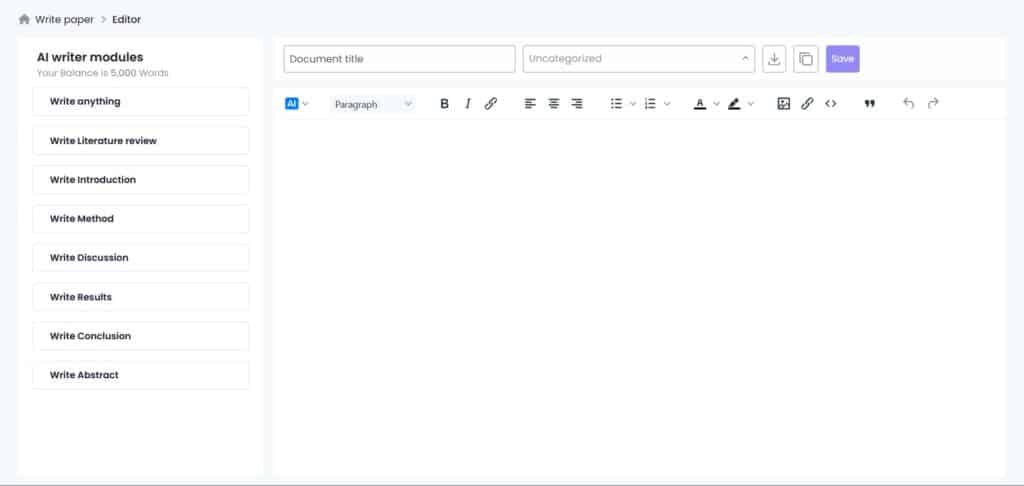
Task: Open the AI tools dropdown in the toolbar
Action: point(297,104)
